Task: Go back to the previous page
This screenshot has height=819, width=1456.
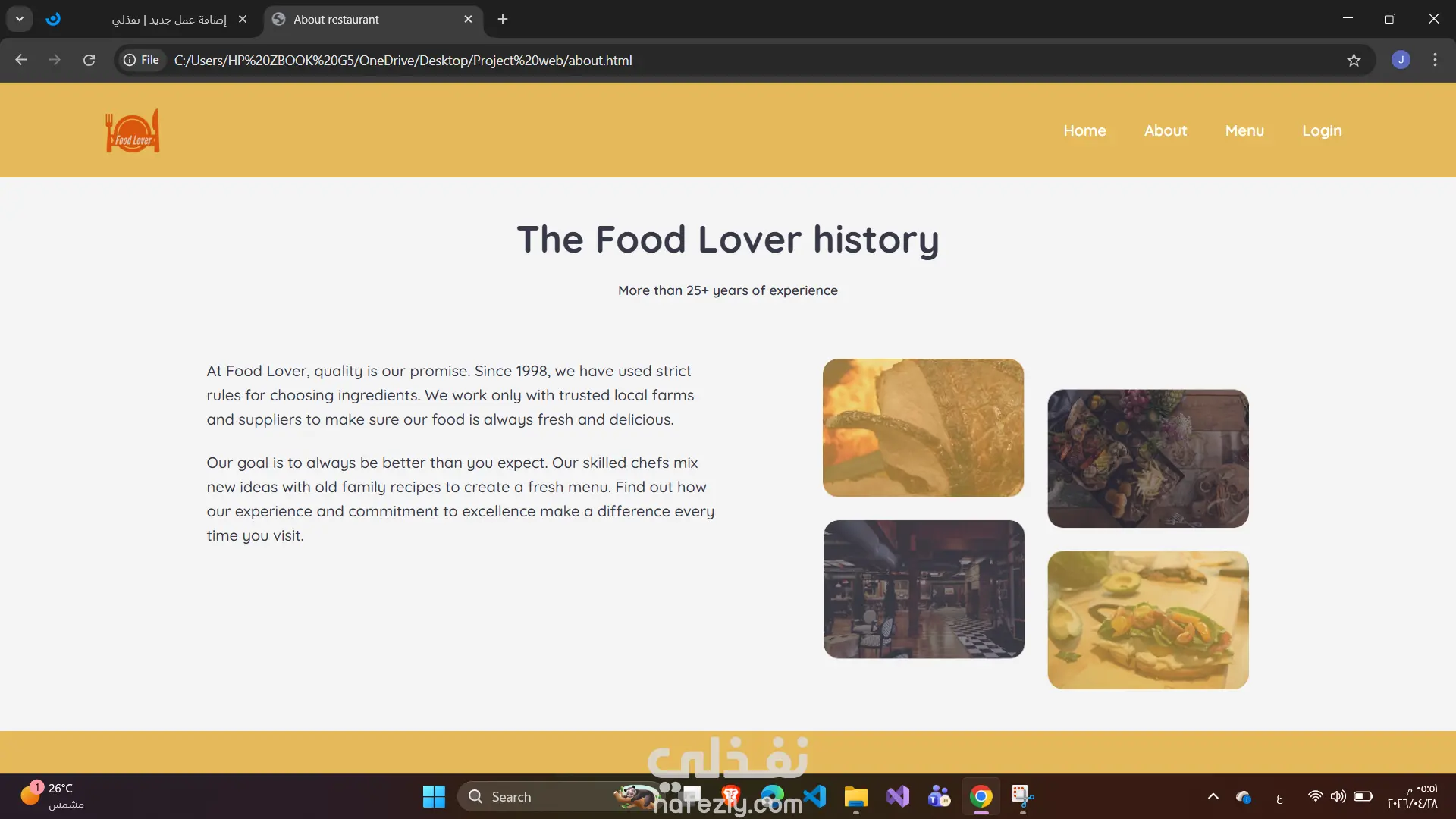Action: [21, 60]
